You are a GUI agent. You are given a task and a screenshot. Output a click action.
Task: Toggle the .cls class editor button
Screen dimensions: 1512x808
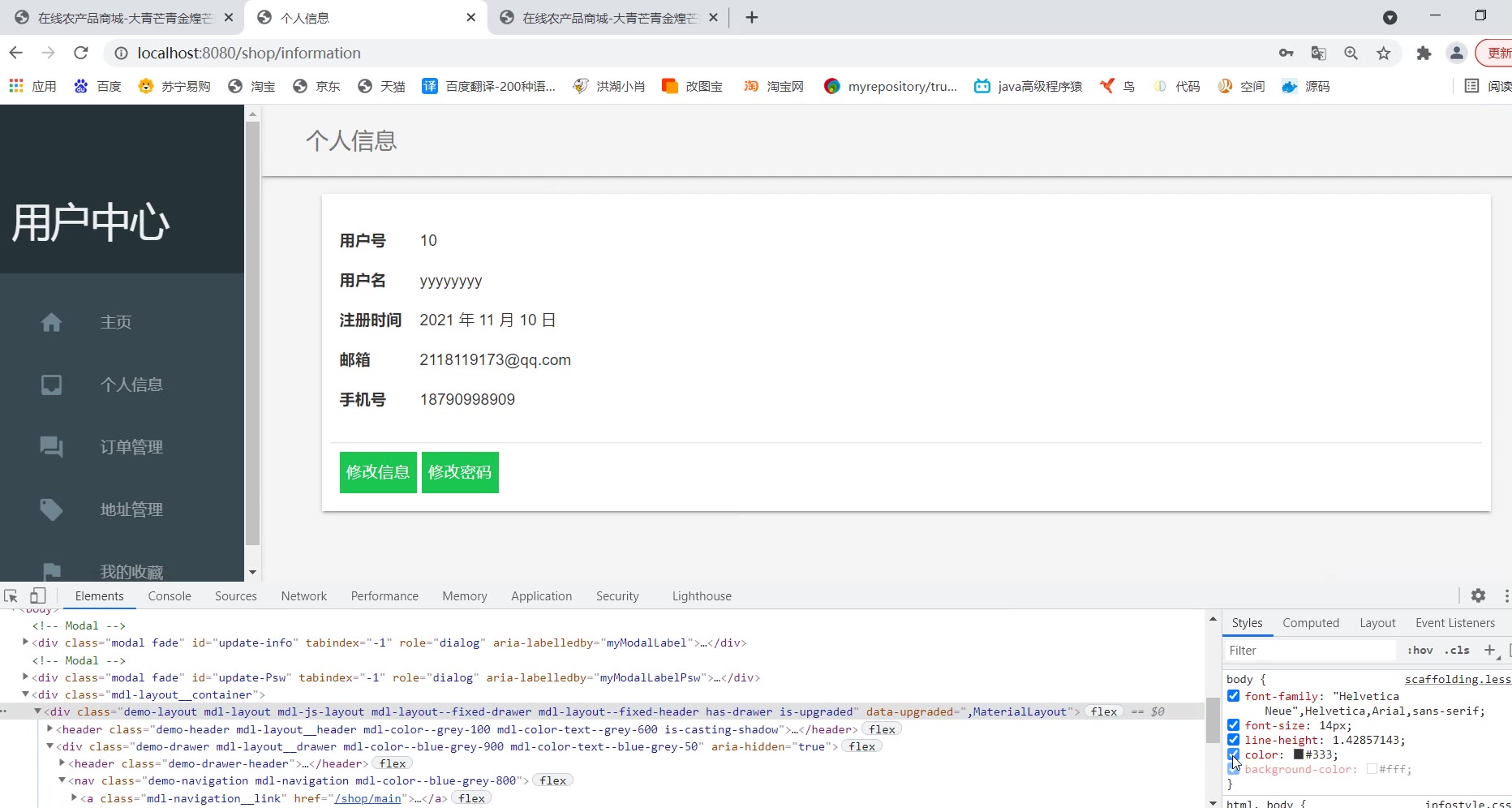pos(1457,650)
